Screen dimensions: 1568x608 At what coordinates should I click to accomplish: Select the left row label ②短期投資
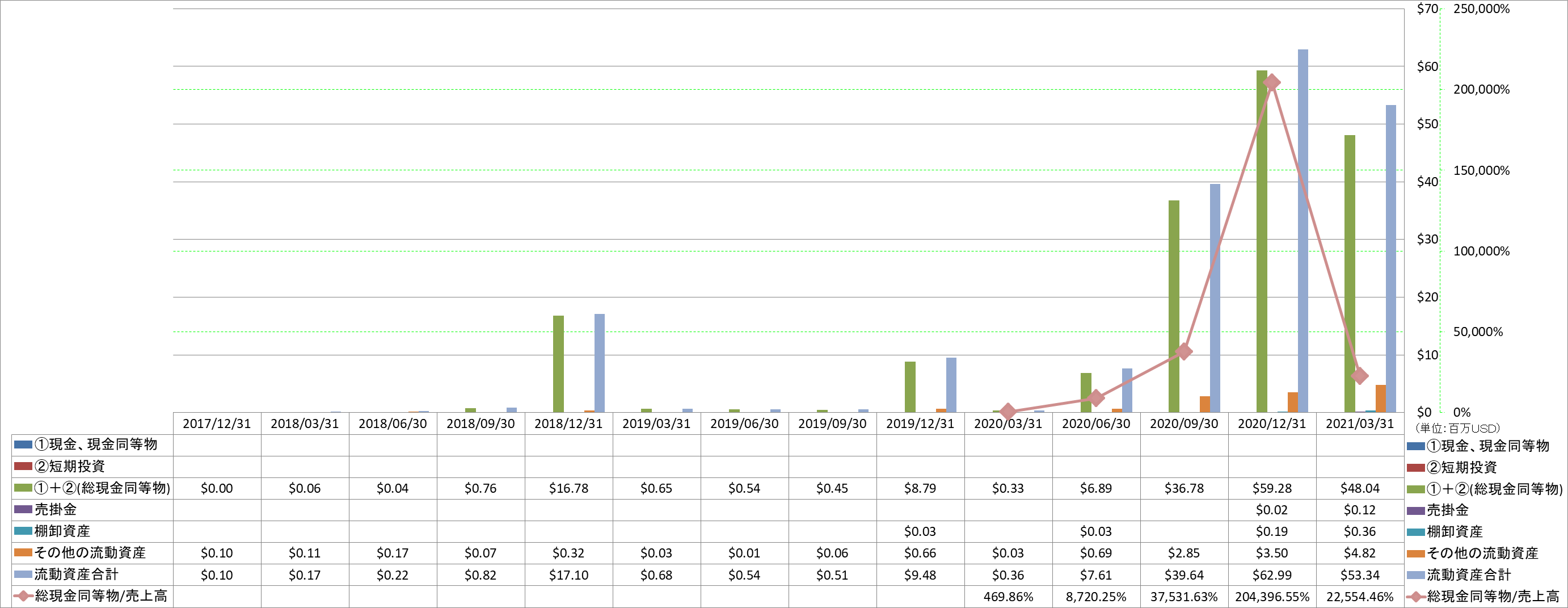pos(70,467)
